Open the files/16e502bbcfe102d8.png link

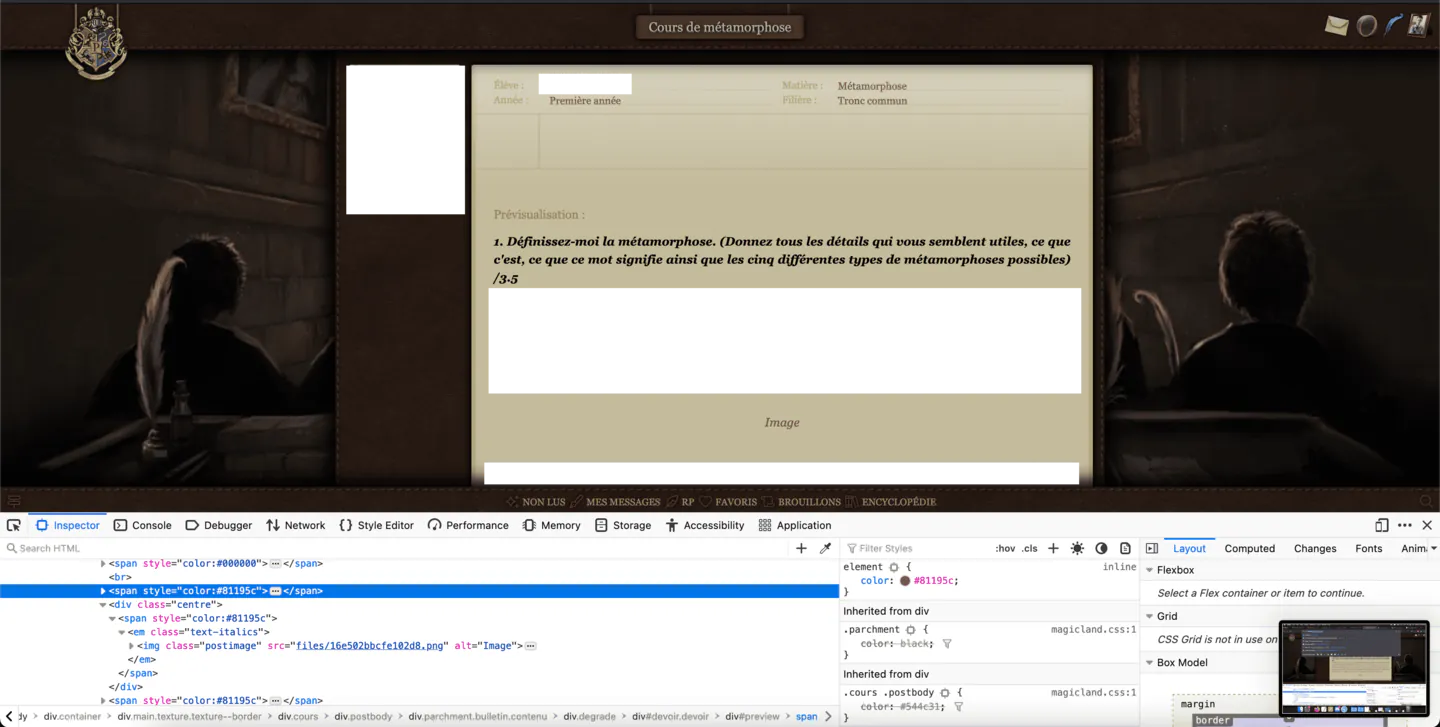click(x=370, y=646)
